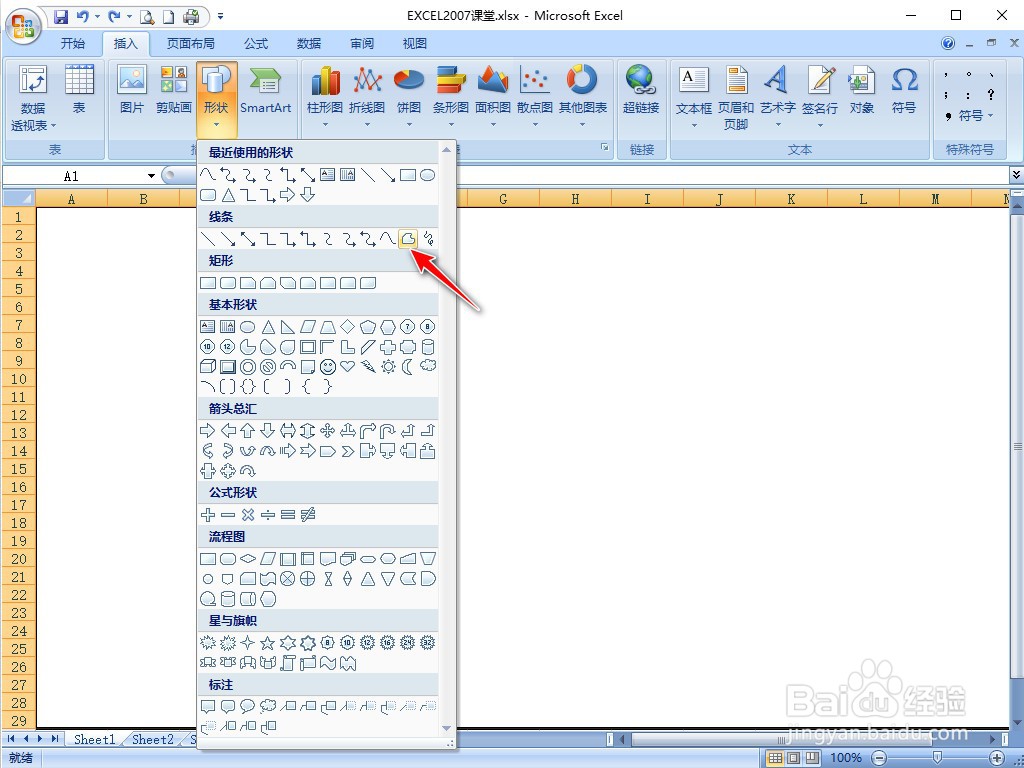1024x768 pixels.
Task: Open the Column chart dropdown
Action: click(x=325, y=97)
